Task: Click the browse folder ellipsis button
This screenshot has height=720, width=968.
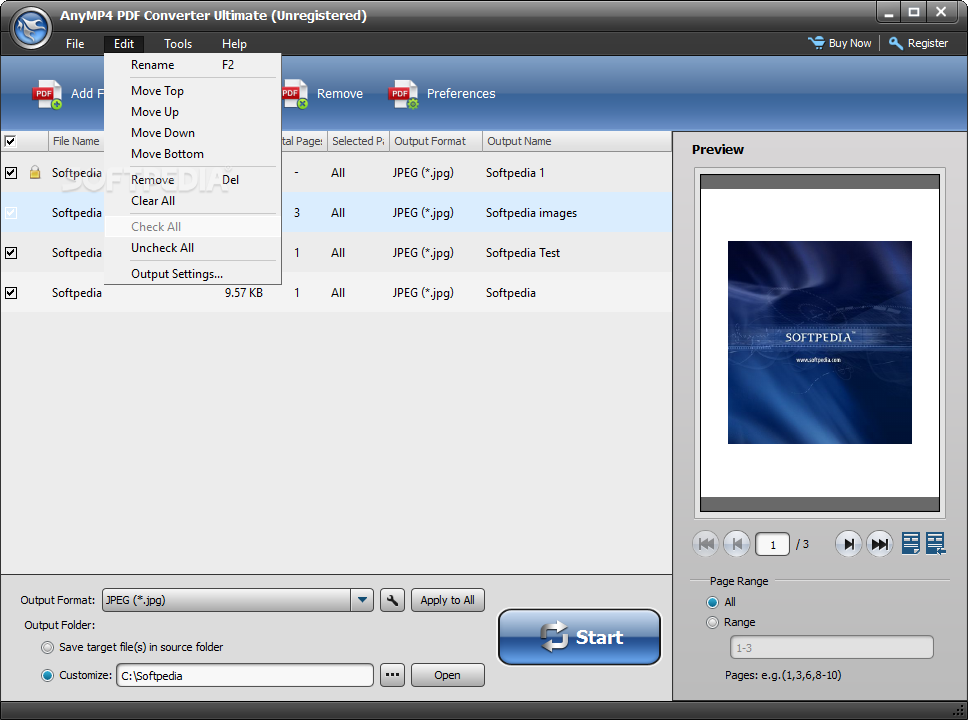Action: [393, 675]
